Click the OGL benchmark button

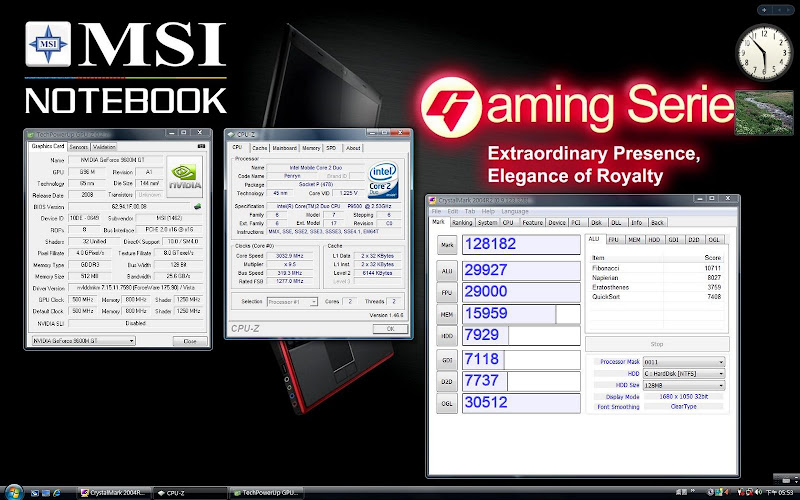[447, 403]
